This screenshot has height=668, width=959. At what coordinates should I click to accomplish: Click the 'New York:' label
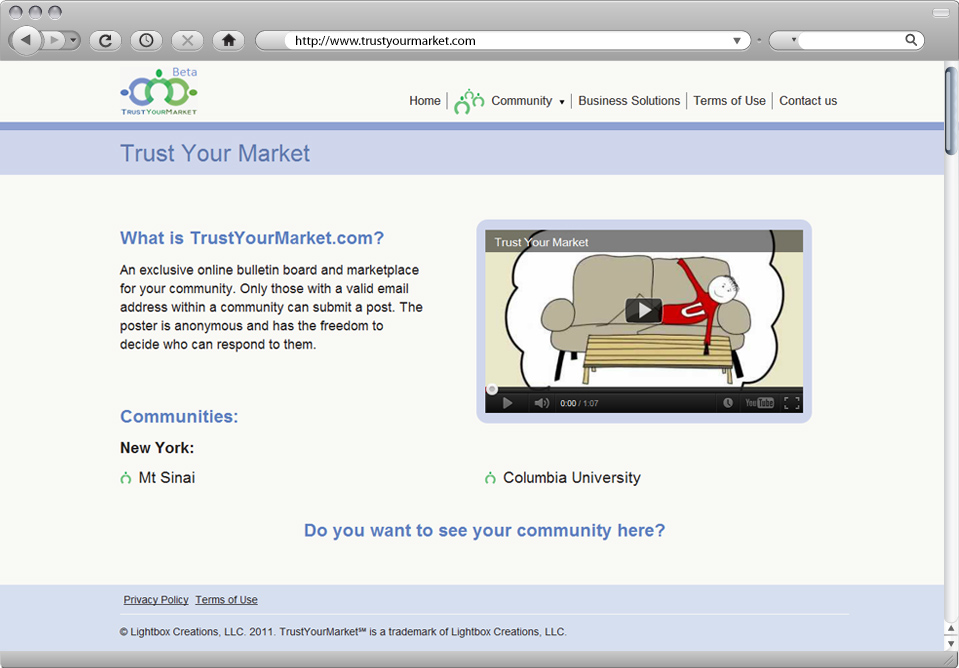coord(157,448)
